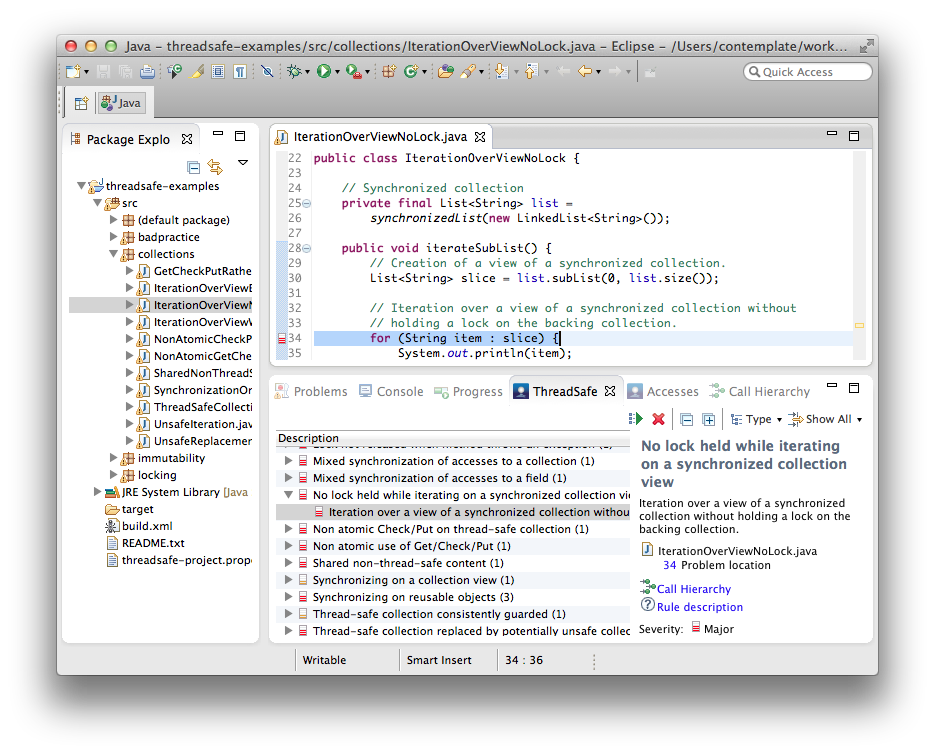Open the Call Hierarchy link in details
Image resolution: width=935 pixels, height=754 pixels.
(x=693, y=589)
